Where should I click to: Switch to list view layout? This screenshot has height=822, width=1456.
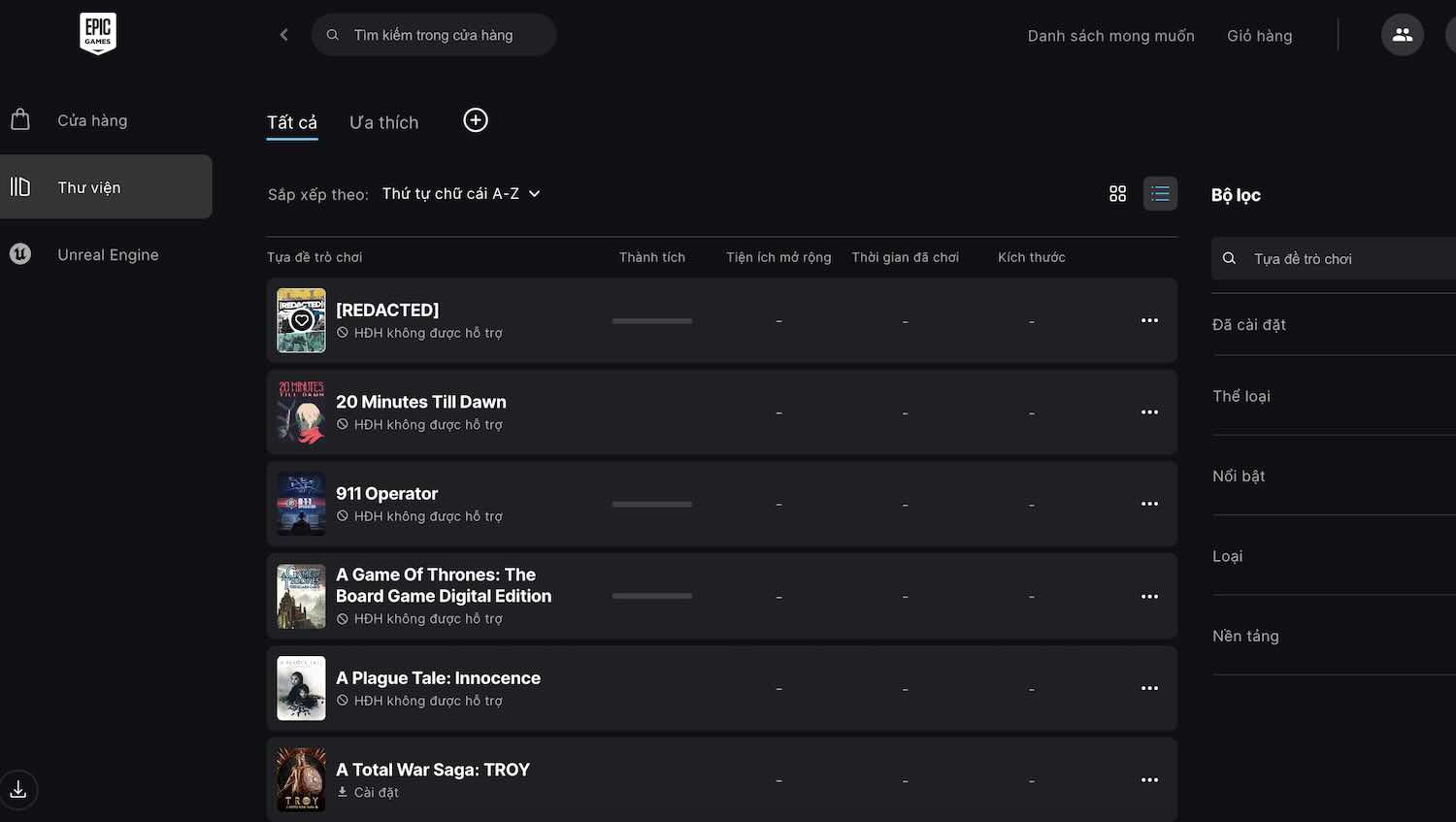point(1160,194)
